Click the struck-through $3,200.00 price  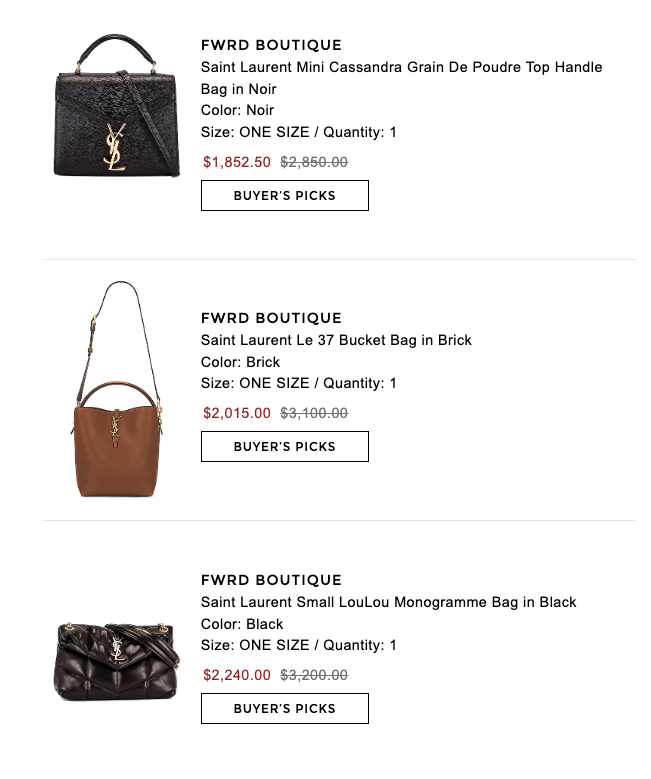pyautogui.click(x=314, y=675)
